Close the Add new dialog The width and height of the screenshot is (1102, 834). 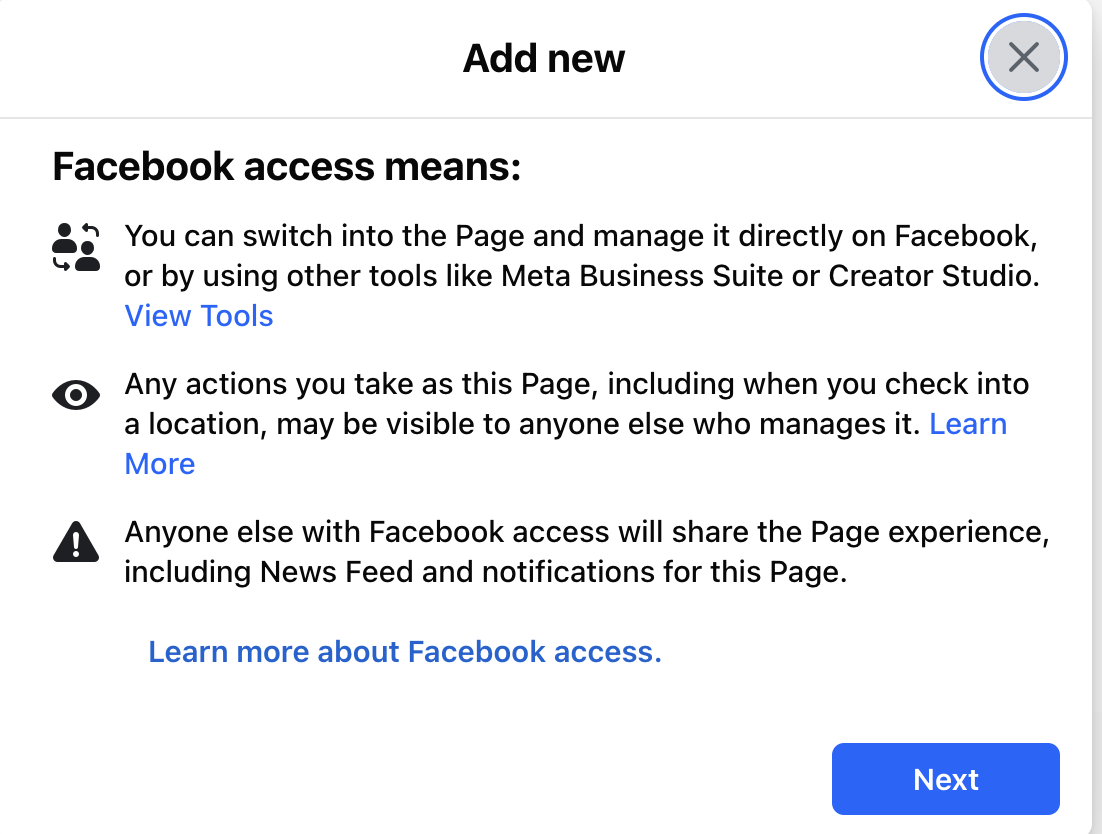(x=1023, y=58)
